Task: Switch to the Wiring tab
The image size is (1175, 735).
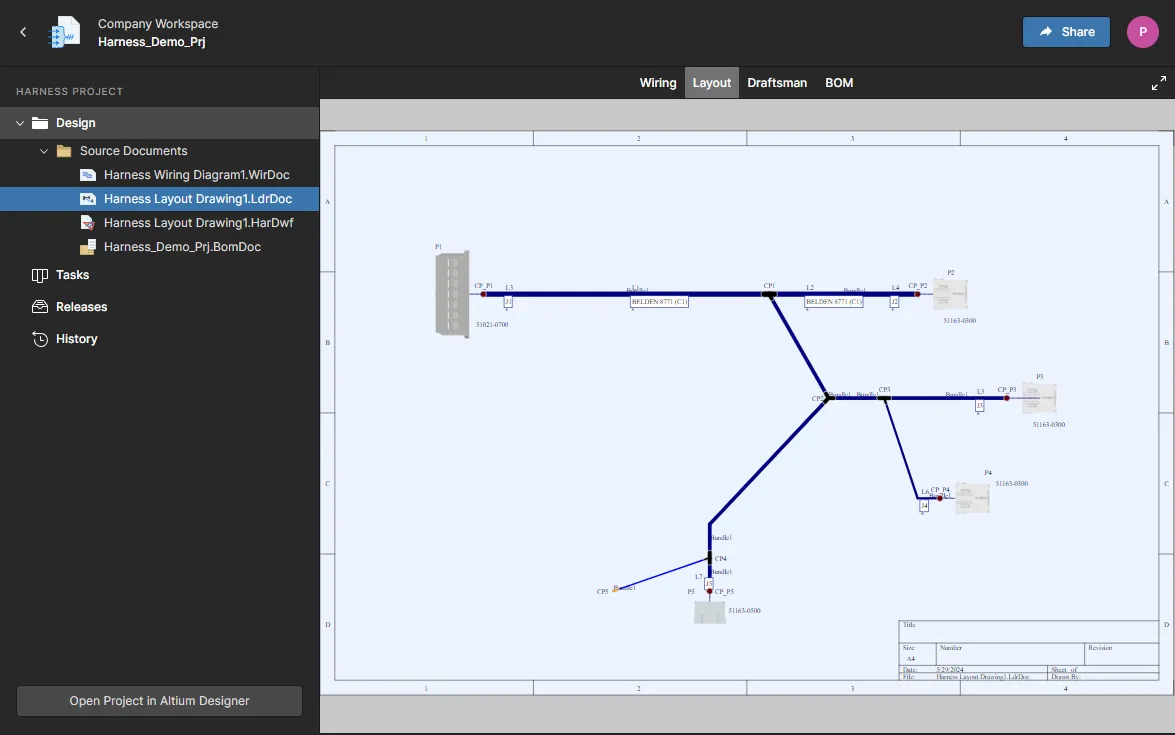Action: [658, 83]
